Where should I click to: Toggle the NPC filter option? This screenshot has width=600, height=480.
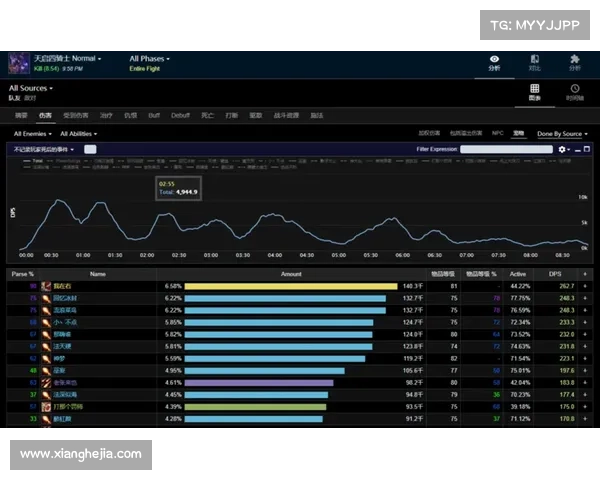tap(497, 133)
